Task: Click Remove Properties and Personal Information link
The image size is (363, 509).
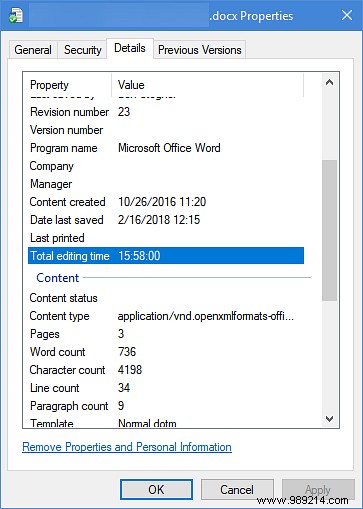Action: (x=127, y=447)
